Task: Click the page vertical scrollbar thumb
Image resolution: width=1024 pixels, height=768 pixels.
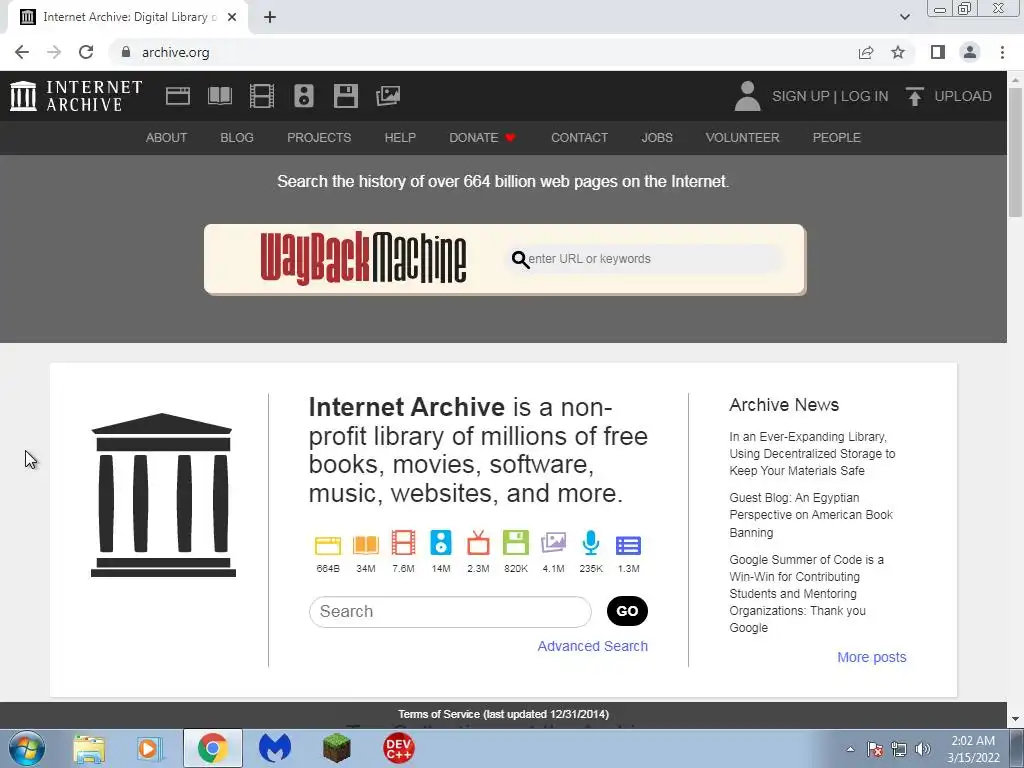Action: (1015, 152)
